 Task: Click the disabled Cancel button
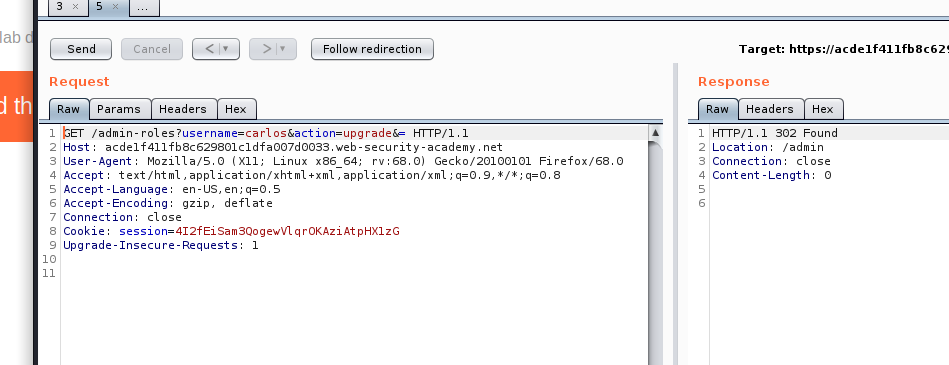pos(151,49)
